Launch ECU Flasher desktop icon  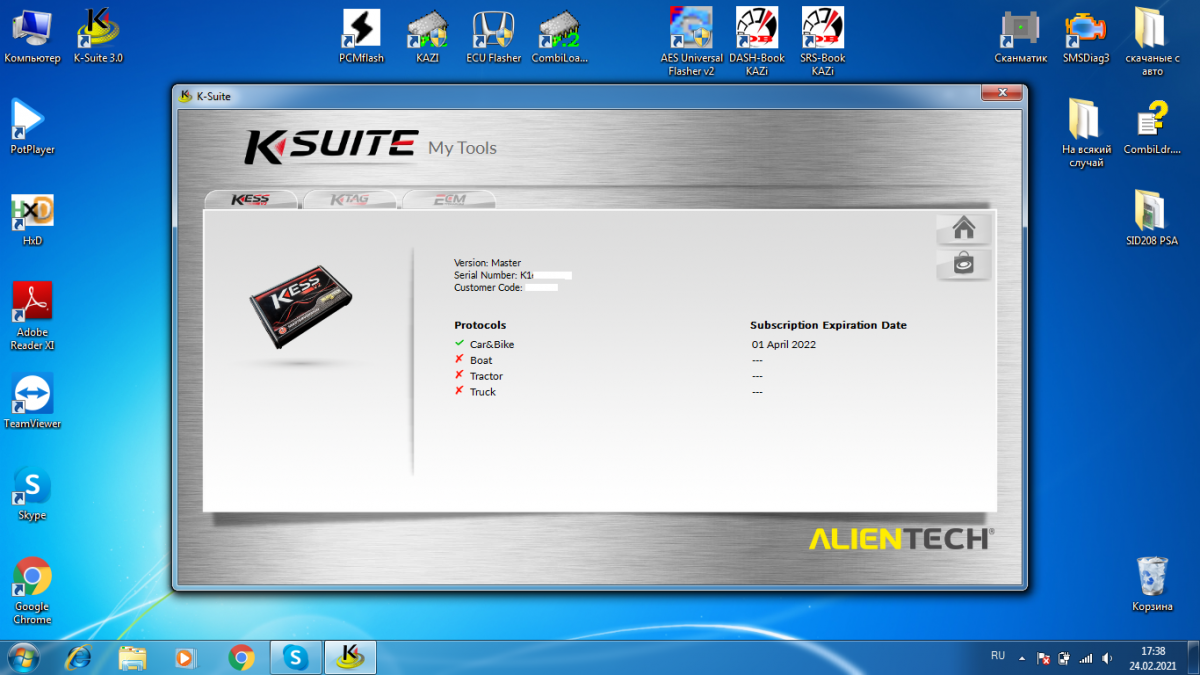coord(493,36)
